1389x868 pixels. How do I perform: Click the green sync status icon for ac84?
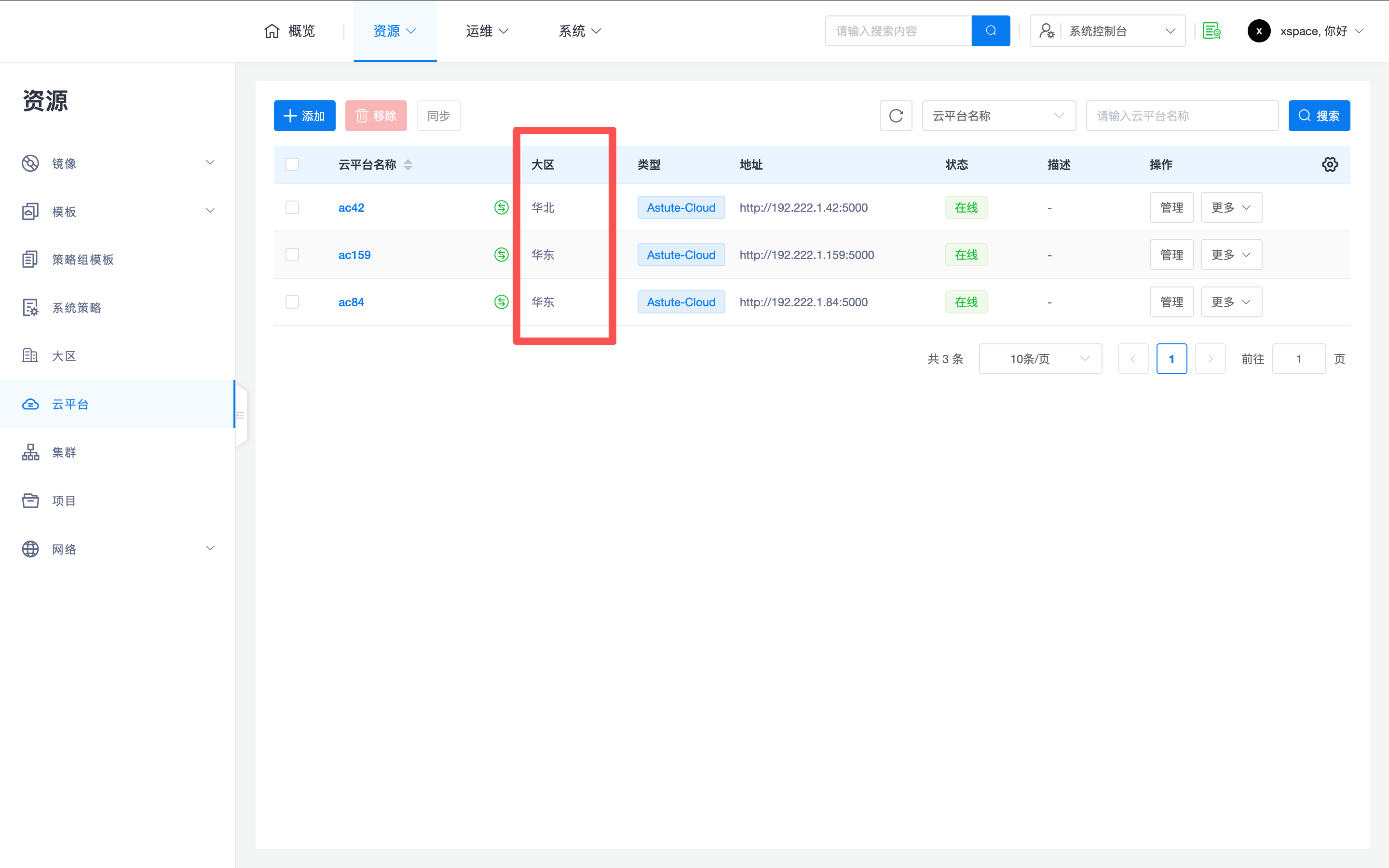501,302
